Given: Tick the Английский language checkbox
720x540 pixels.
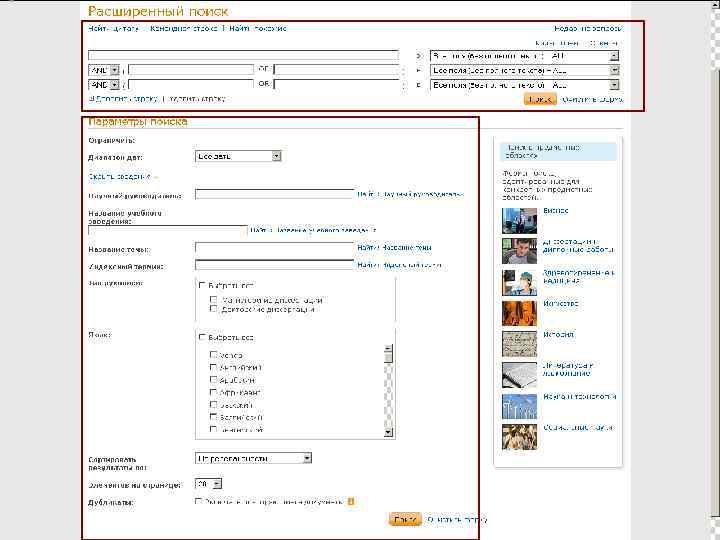Looking at the screenshot, I should pyautogui.click(x=213, y=367).
